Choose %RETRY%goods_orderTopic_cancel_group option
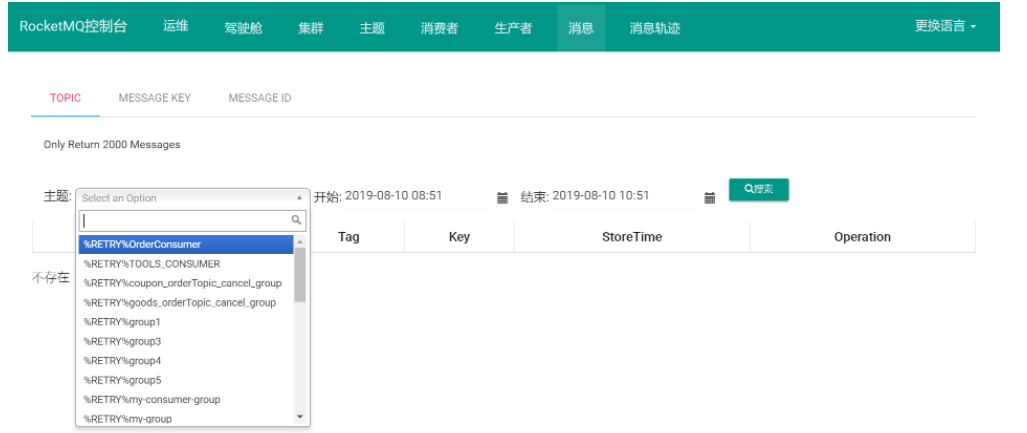 pos(186,303)
